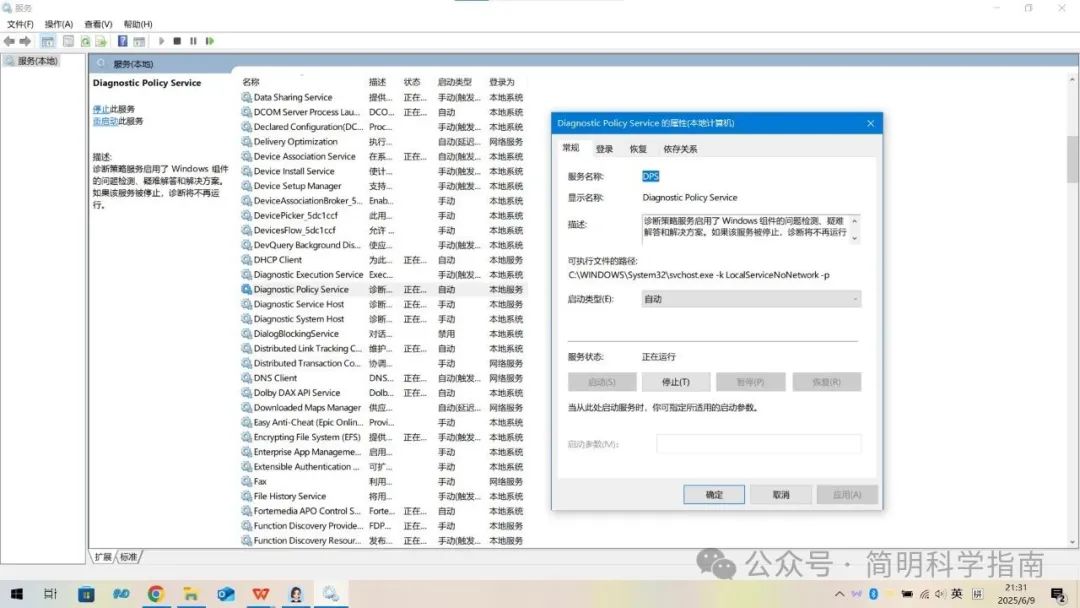Screen dimensions: 1080x608
Task: Click the selected DPS service name field
Action: [650, 176]
